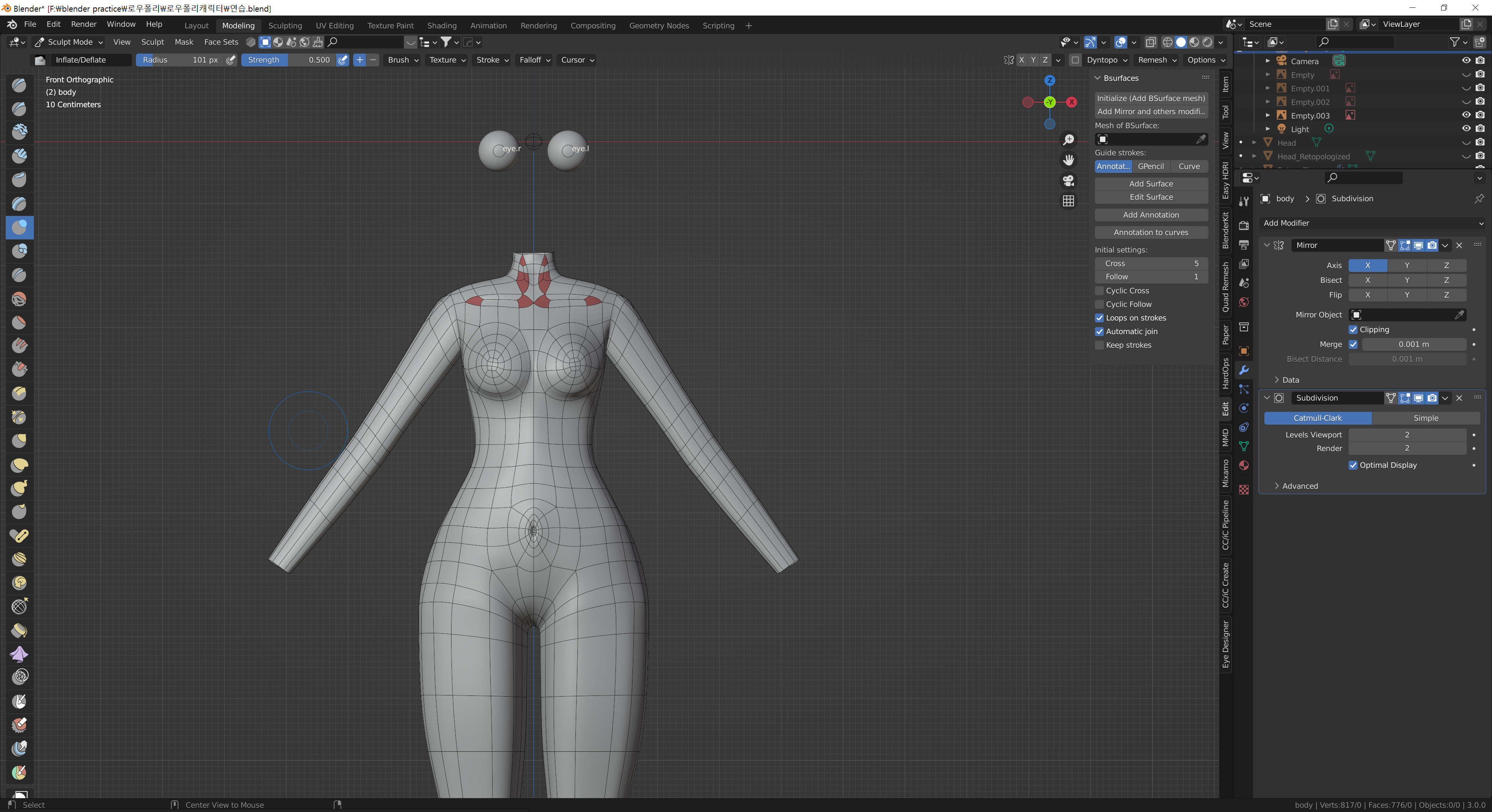Hide the Camera object in the outliner
1492x812 pixels.
pos(1466,61)
